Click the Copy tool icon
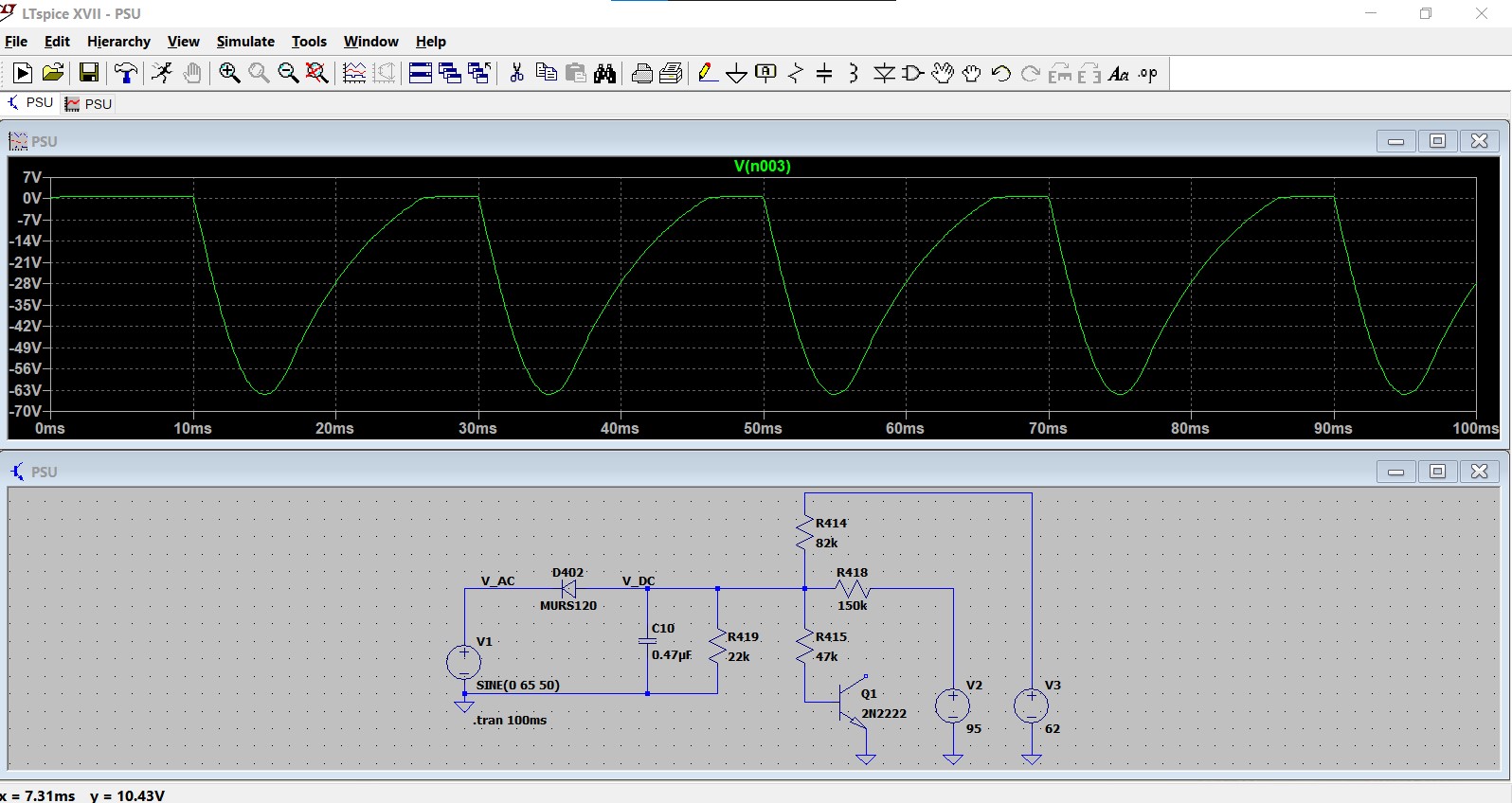The height and width of the screenshot is (803, 1512). pyautogui.click(x=546, y=73)
